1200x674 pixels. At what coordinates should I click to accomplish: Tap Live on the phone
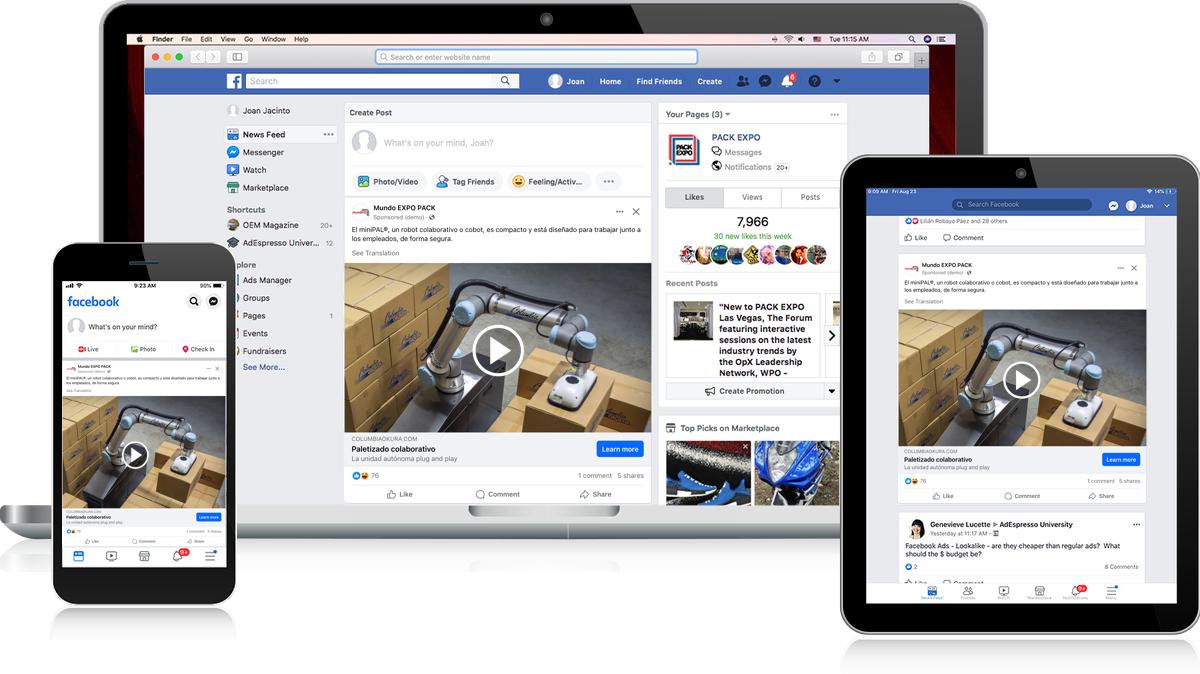[89, 349]
